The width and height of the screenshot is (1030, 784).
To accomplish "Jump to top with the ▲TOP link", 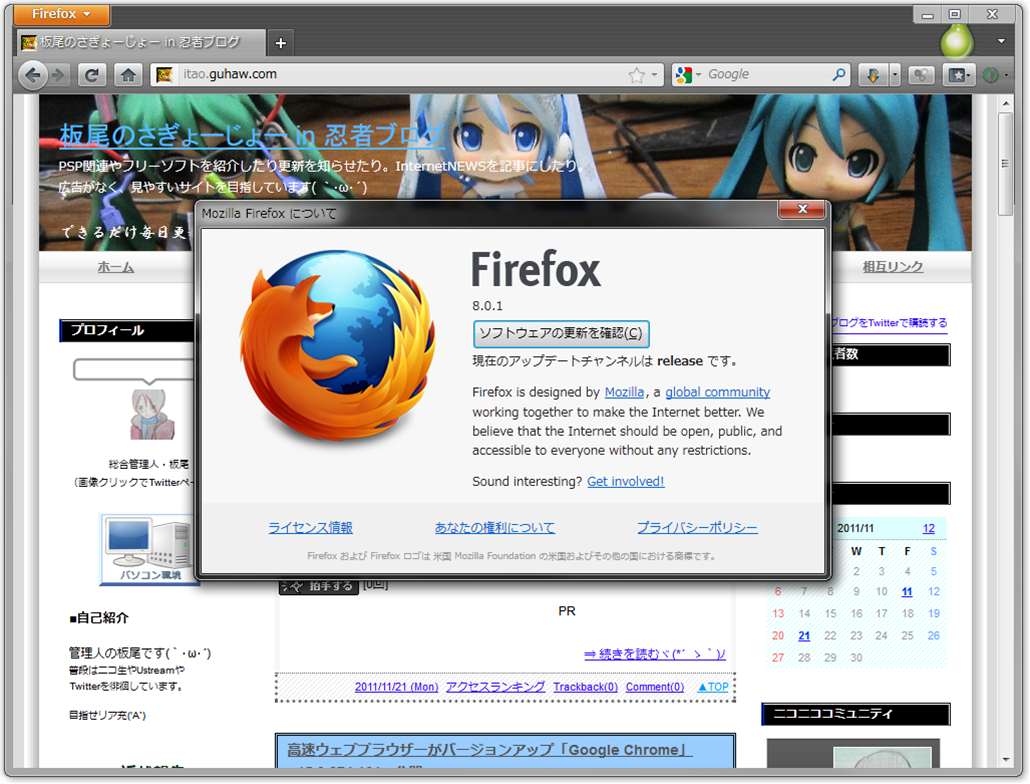I will [x=713, y=687].
